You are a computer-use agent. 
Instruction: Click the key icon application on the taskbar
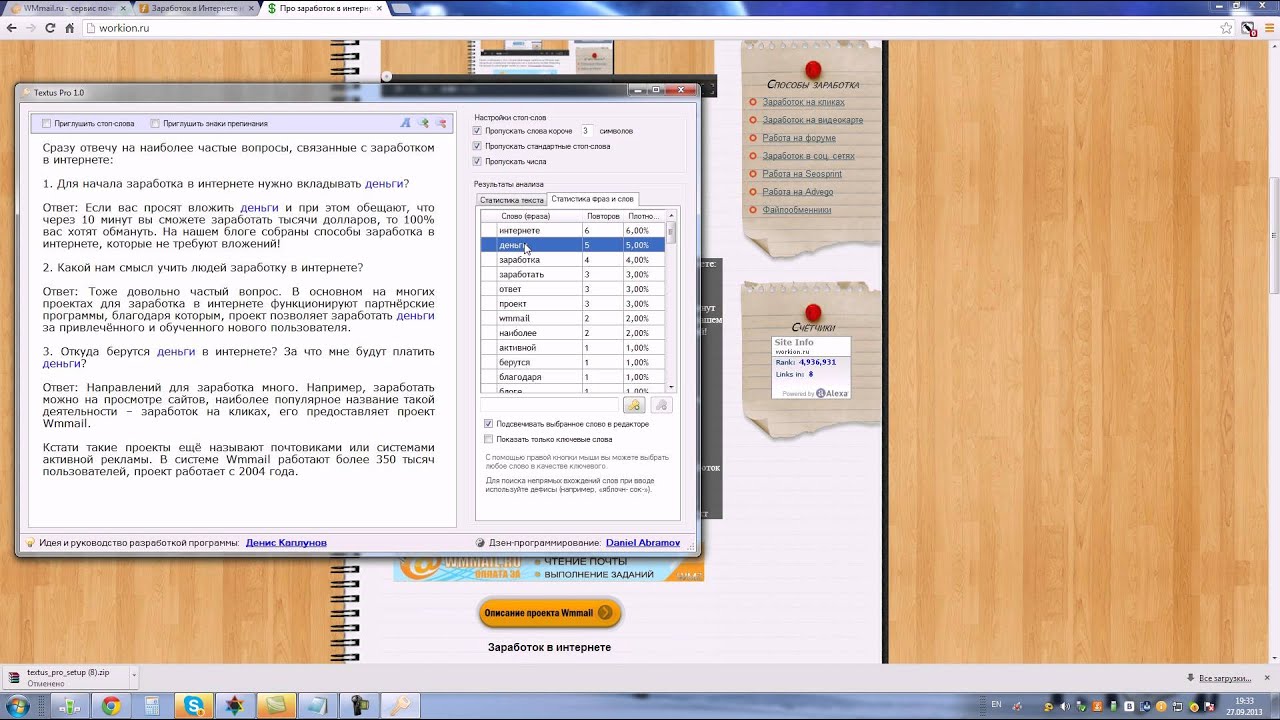(x=400, y=706)
